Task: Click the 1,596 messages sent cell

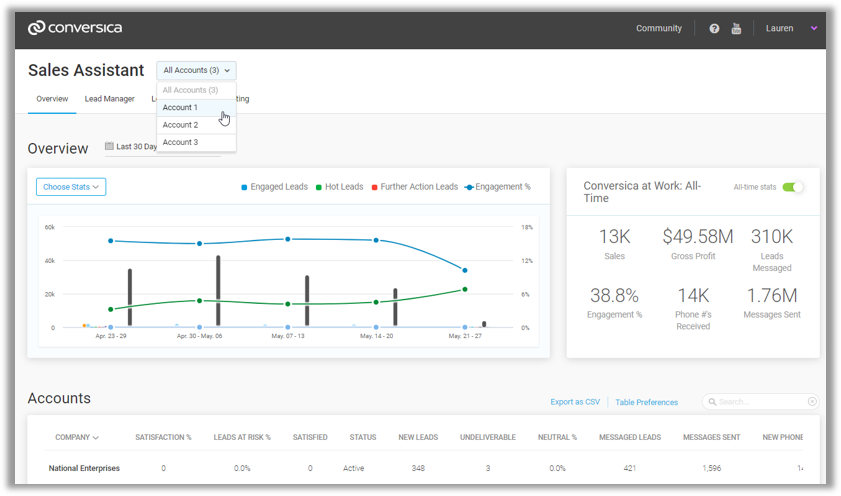Action: click(x=712, y=468)
